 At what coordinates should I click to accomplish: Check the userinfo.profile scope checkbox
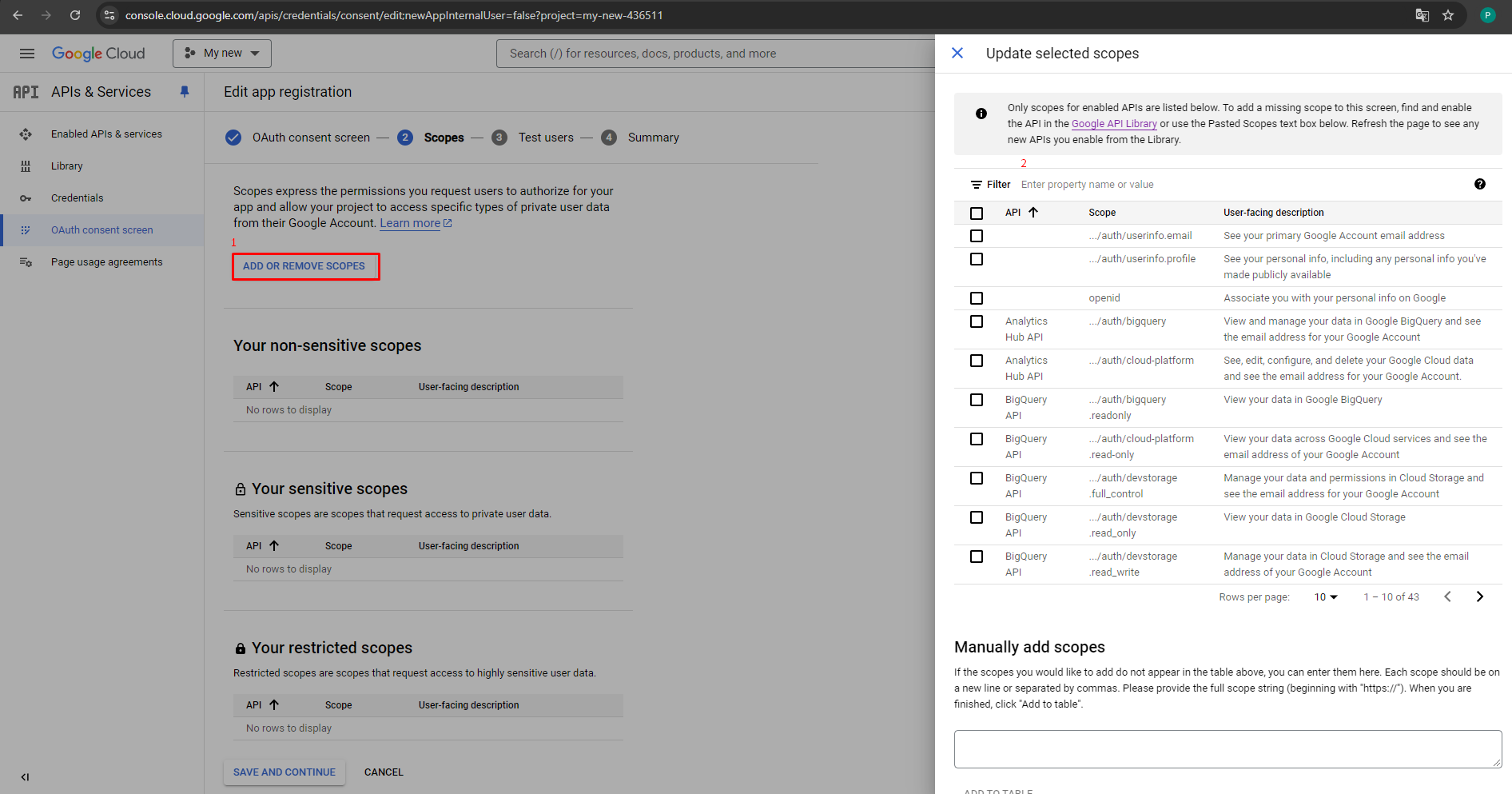(x=977, y=259)
